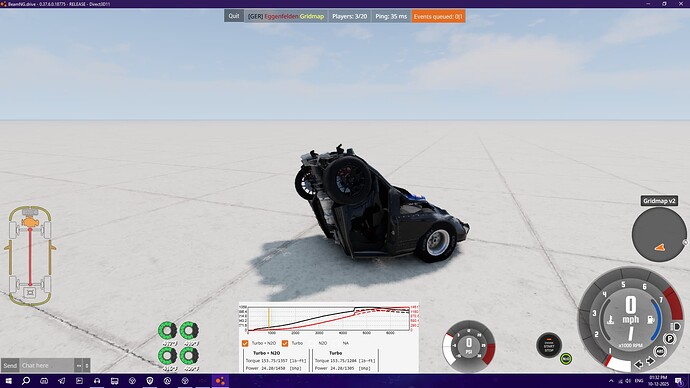Click the torque curve graph
690x388 pixels.
329,318
